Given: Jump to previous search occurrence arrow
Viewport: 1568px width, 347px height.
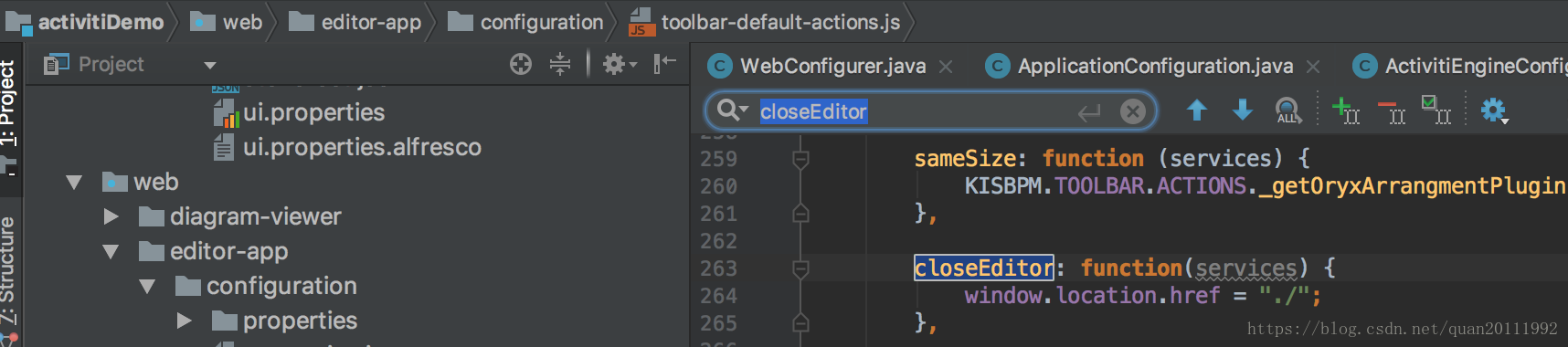Looking at the screenshot, I should 1197,110.
